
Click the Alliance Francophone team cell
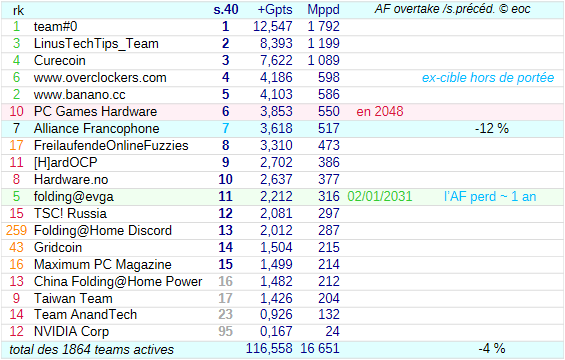[97, 129]
